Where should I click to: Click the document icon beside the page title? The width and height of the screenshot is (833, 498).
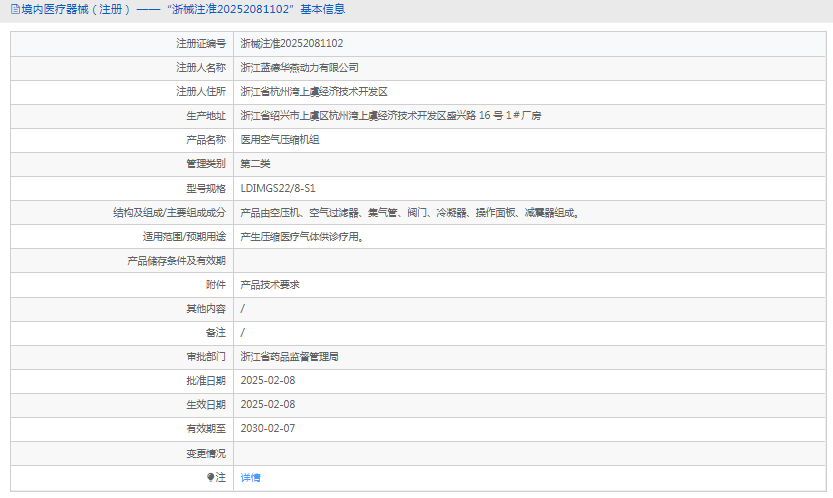coord(15,9)
